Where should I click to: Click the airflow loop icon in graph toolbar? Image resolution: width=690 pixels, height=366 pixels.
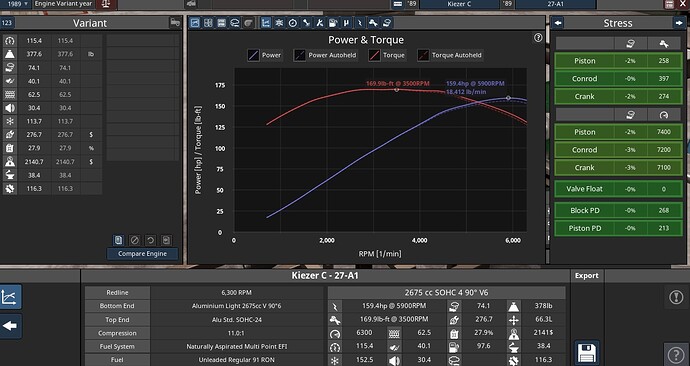click(x=235, y=23)
